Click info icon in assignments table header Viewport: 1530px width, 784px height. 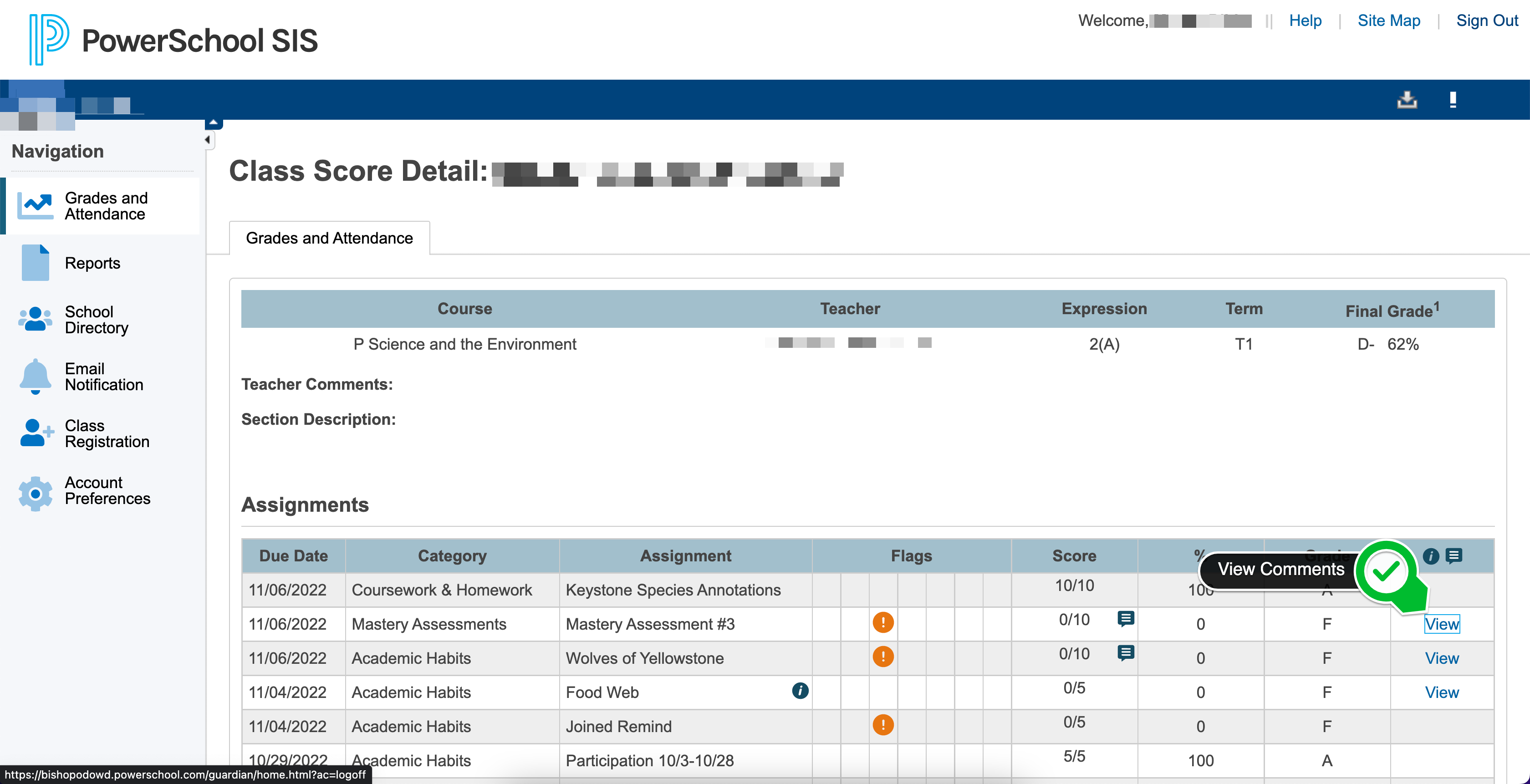pos(1431,556)
